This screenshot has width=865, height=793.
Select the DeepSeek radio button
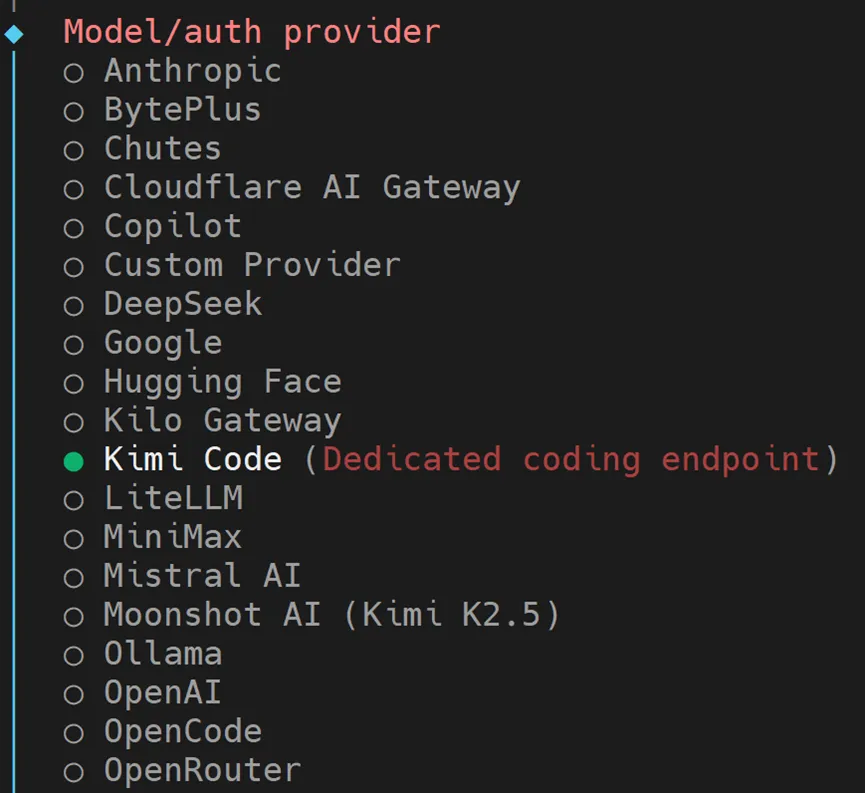[x=73, y=305]
